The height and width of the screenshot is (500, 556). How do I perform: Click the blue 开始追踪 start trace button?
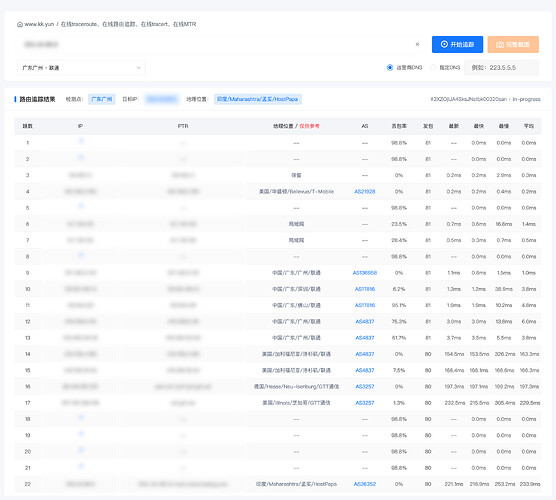457,44
